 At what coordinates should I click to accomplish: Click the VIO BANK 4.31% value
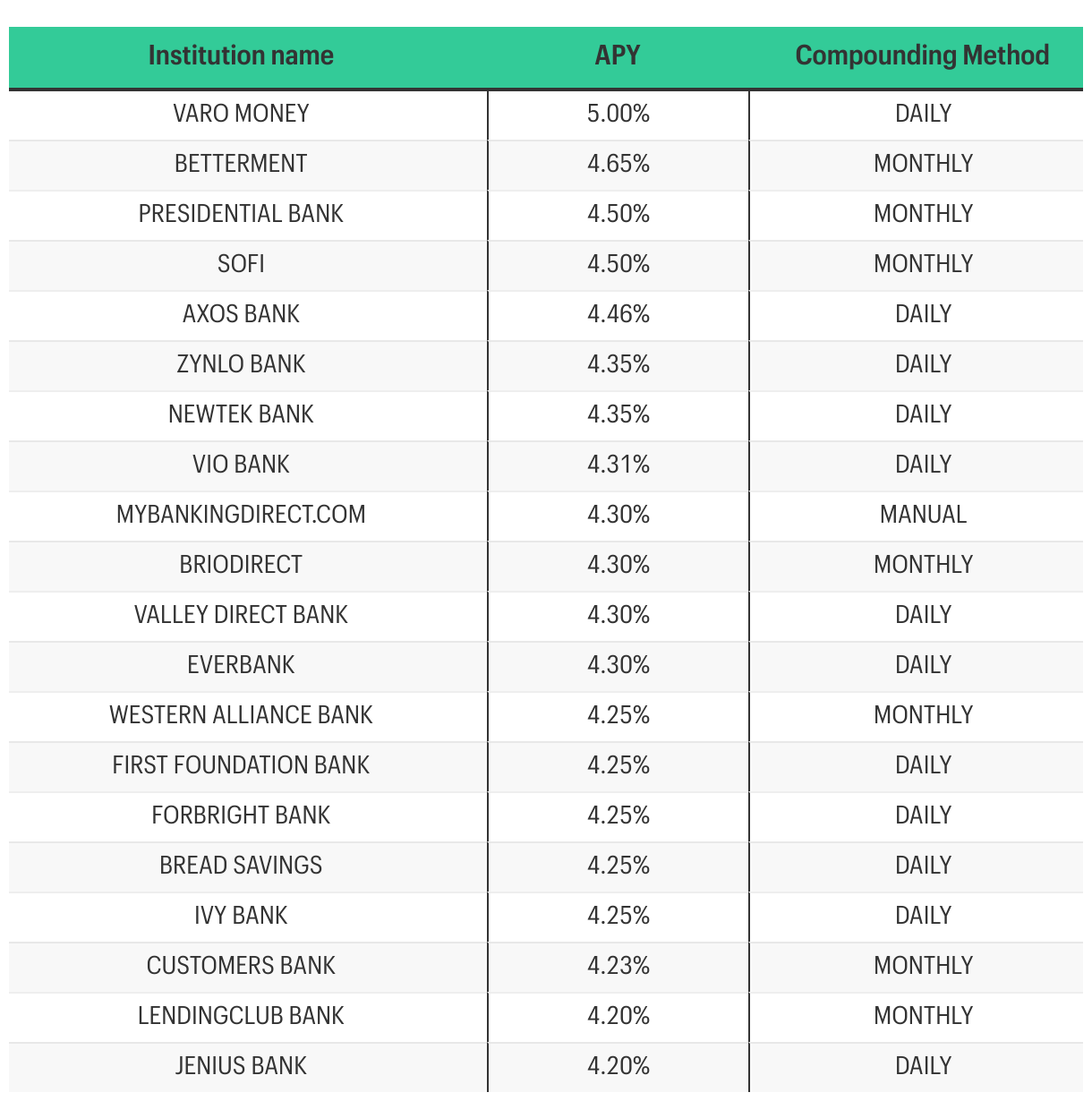[619, 465]
